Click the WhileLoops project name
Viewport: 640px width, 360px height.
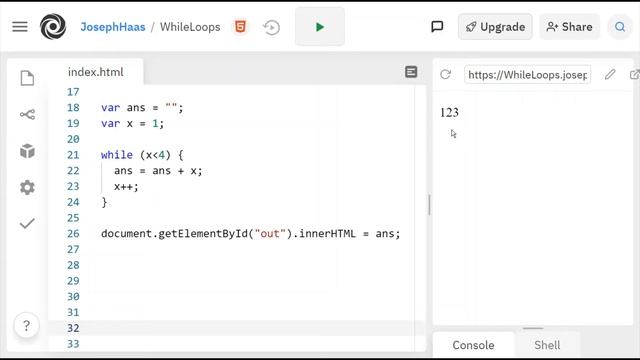click(190, 27)
